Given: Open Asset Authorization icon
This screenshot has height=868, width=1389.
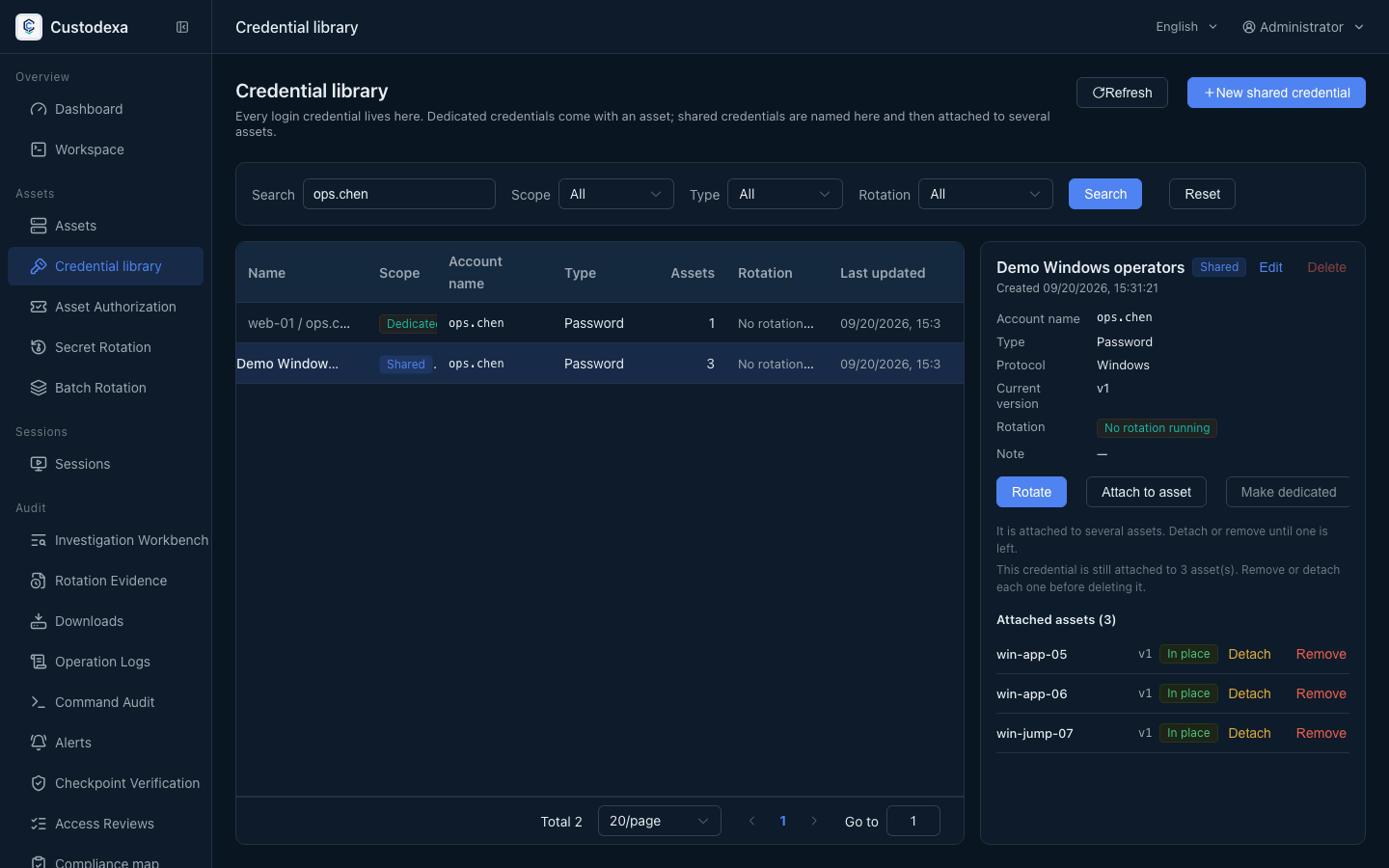Looking at the screenshot, I should [39, 307].
